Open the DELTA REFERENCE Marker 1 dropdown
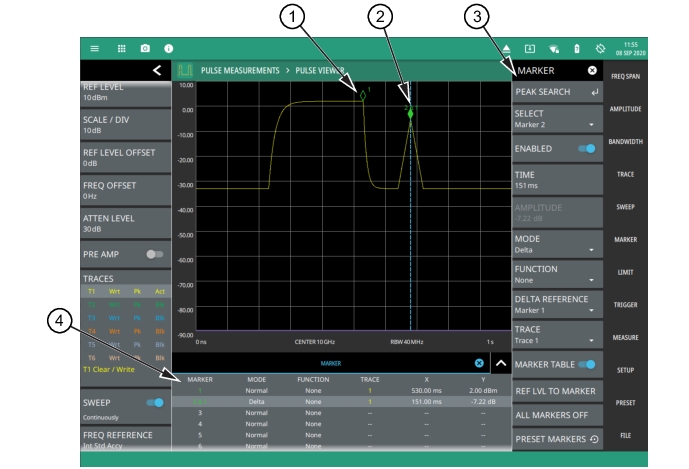 pyautogui.click(x=557, y=305)
